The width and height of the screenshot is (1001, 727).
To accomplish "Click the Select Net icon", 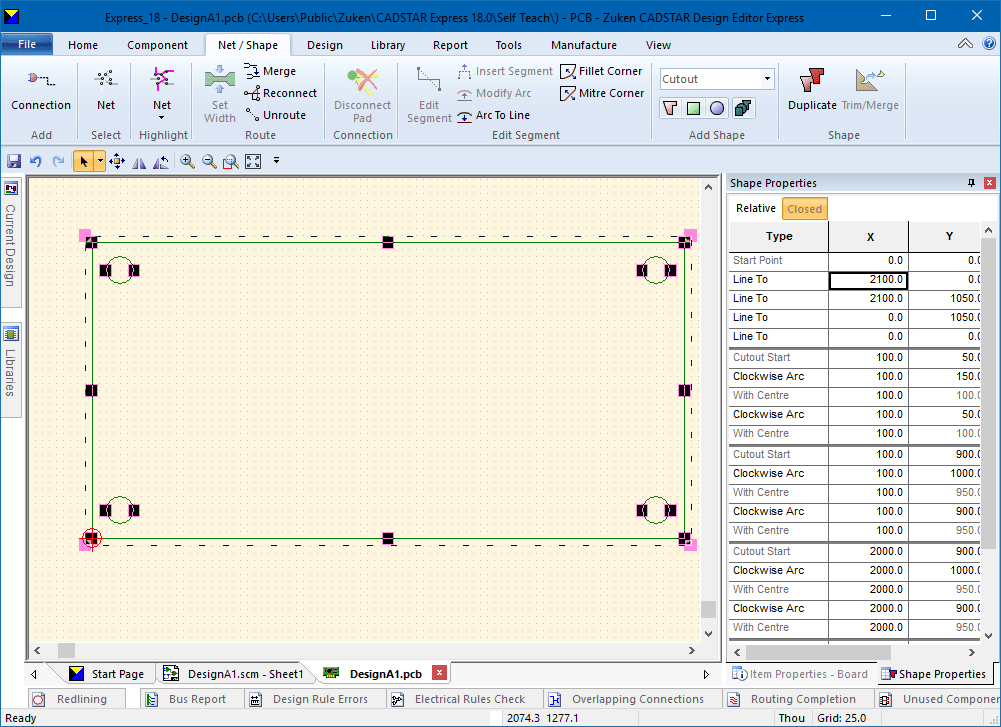I will coord(105,79).
